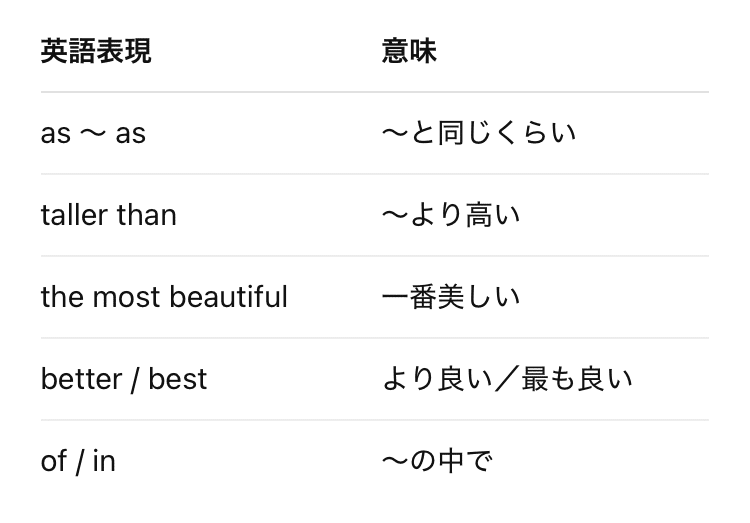Select the "the most beautiful" cell
Image resolution: width=750 pixels, height=523 pixels.
click(x=164, y=297)
